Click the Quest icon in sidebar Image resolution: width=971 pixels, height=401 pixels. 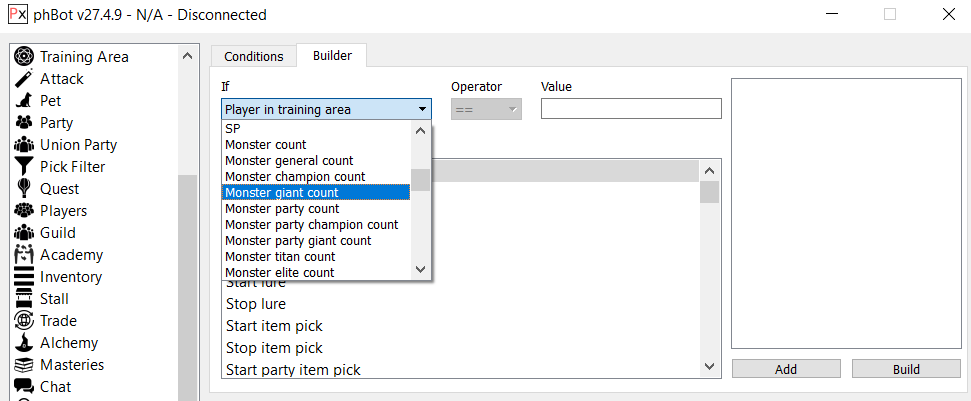24,189
